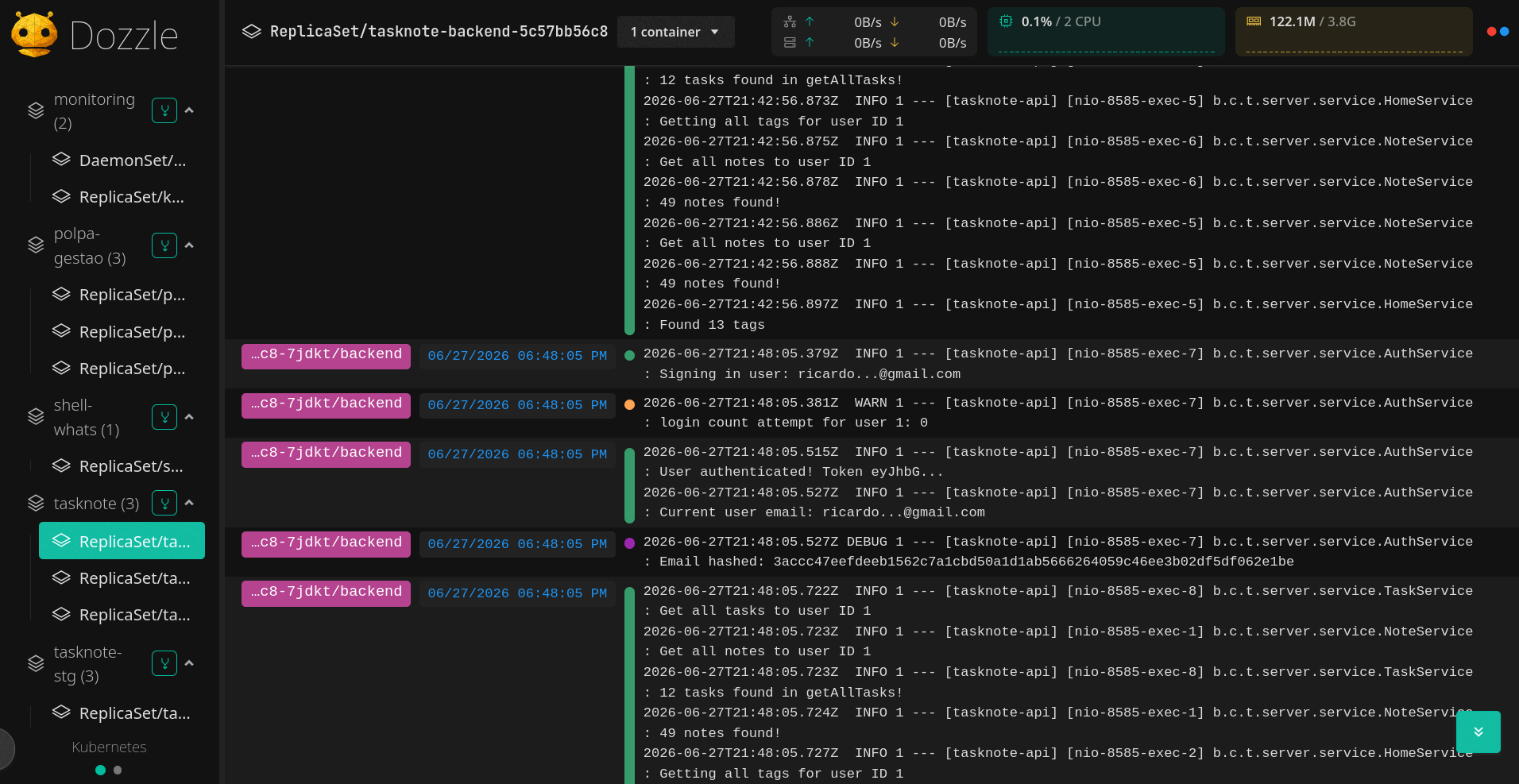Image resolution: width=1519 pixels, height=784 pixels.
Task: Collapse the polpa-gestao (3) group
Action: click(189, 245)
